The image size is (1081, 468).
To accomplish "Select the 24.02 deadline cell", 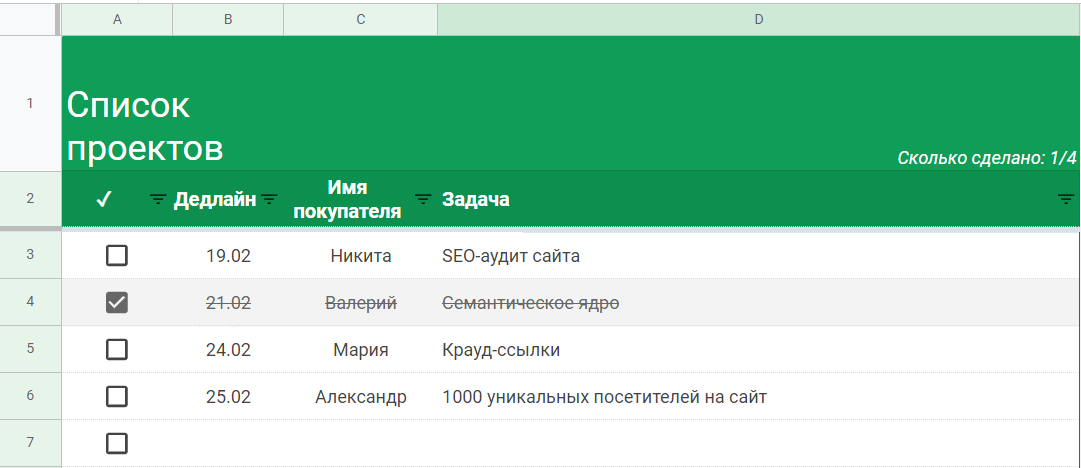I will pyautogui.click(x=228, y=350).
